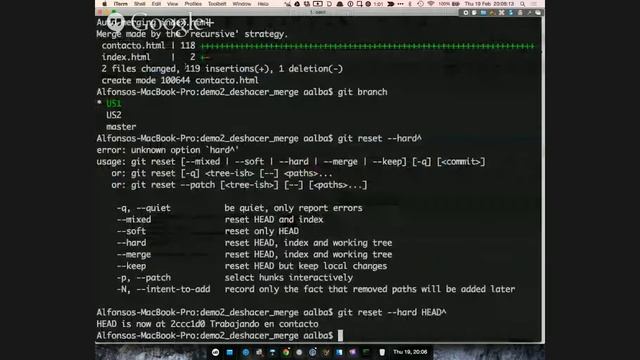Click the Bluetooth status icon
This screenshot has height=360, width=640.
(410, 4)
